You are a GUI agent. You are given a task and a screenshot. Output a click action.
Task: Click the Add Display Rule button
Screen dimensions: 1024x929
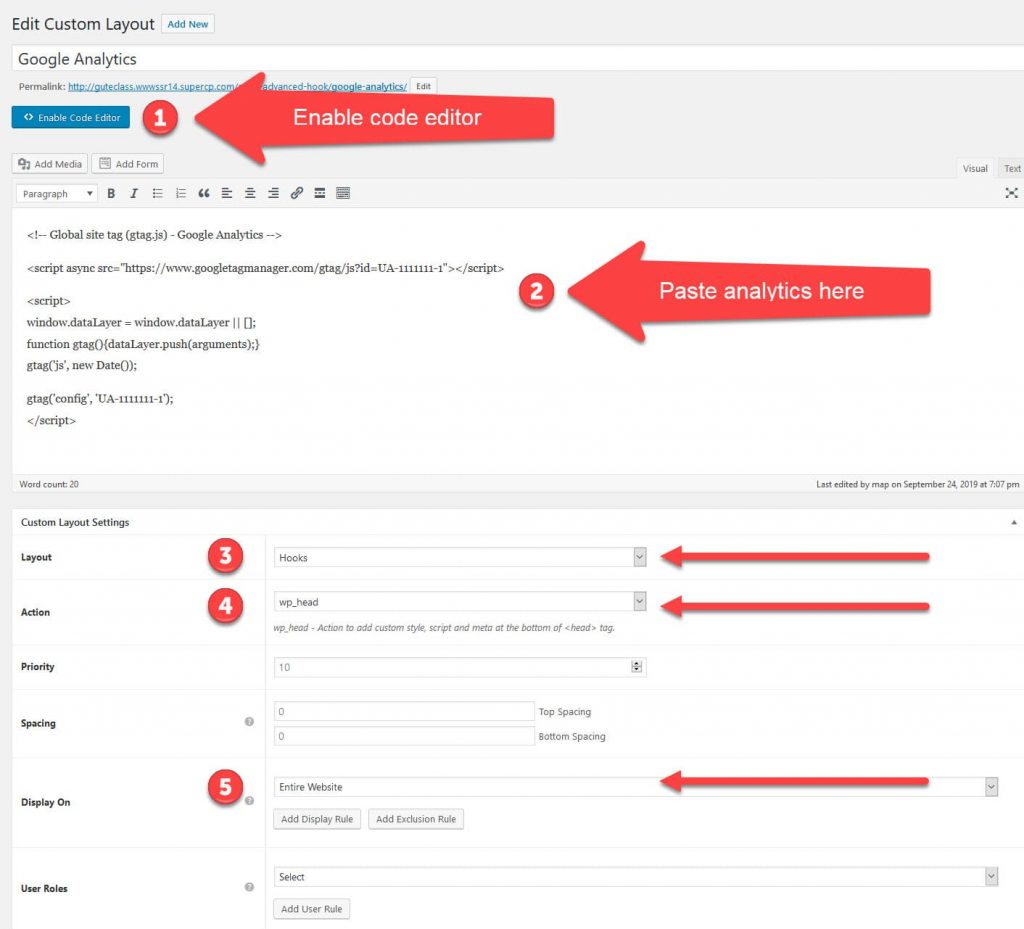tap(317, 819)
